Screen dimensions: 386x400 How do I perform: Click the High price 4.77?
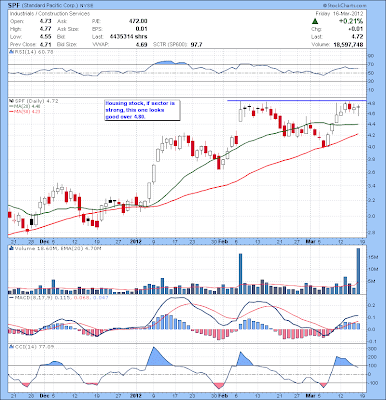point(46,29)
